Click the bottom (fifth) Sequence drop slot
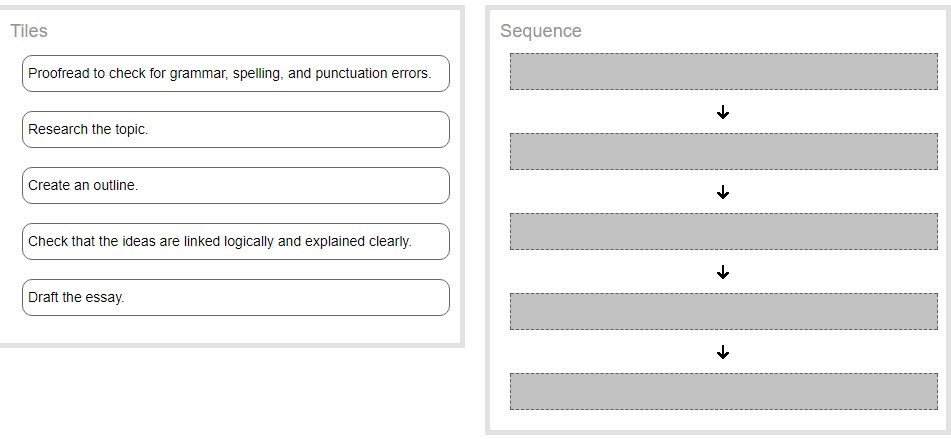The height and width of the screenshot is (439, 951). tap(723, 391)
